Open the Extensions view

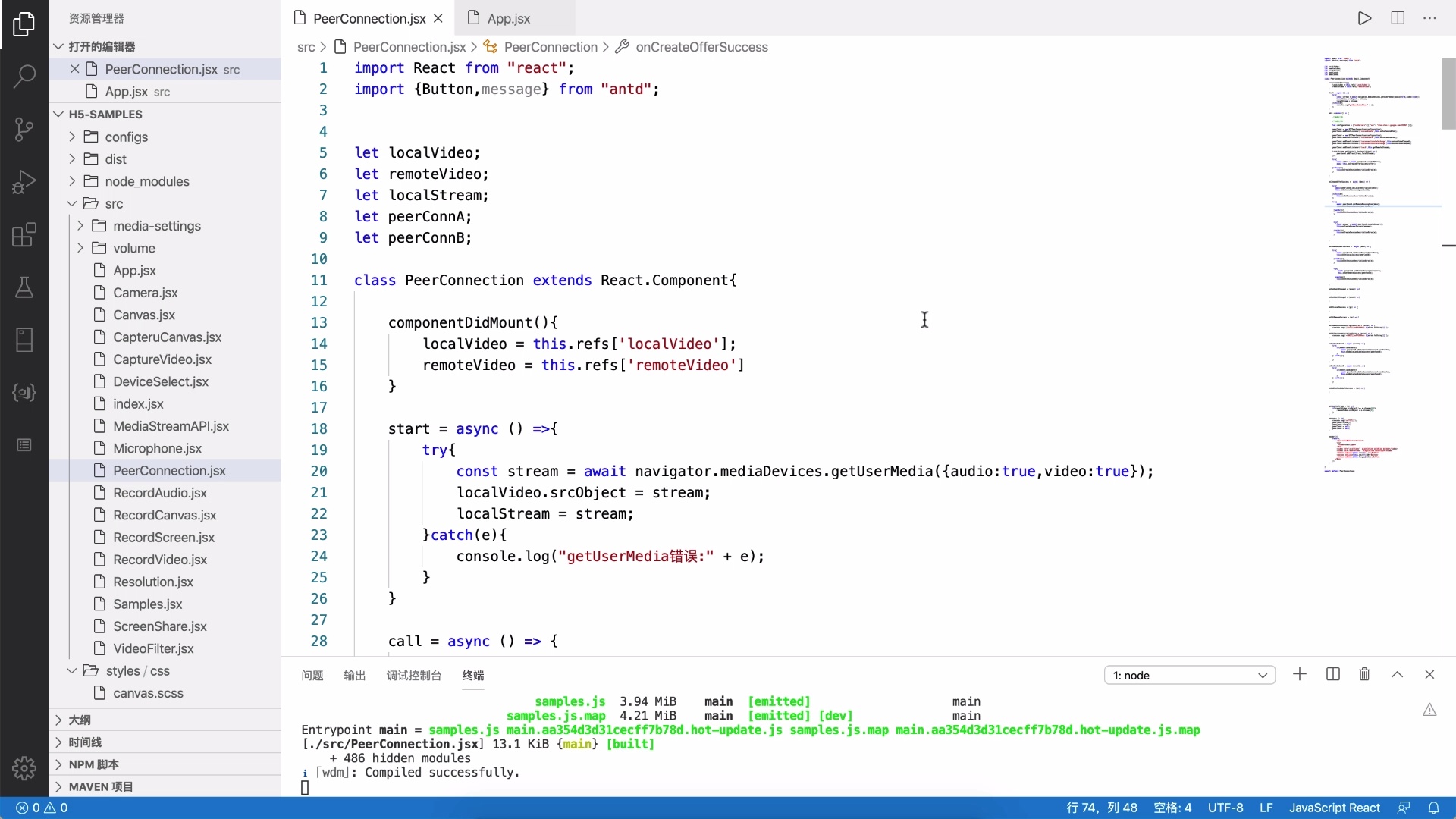(x=24, y=235)
